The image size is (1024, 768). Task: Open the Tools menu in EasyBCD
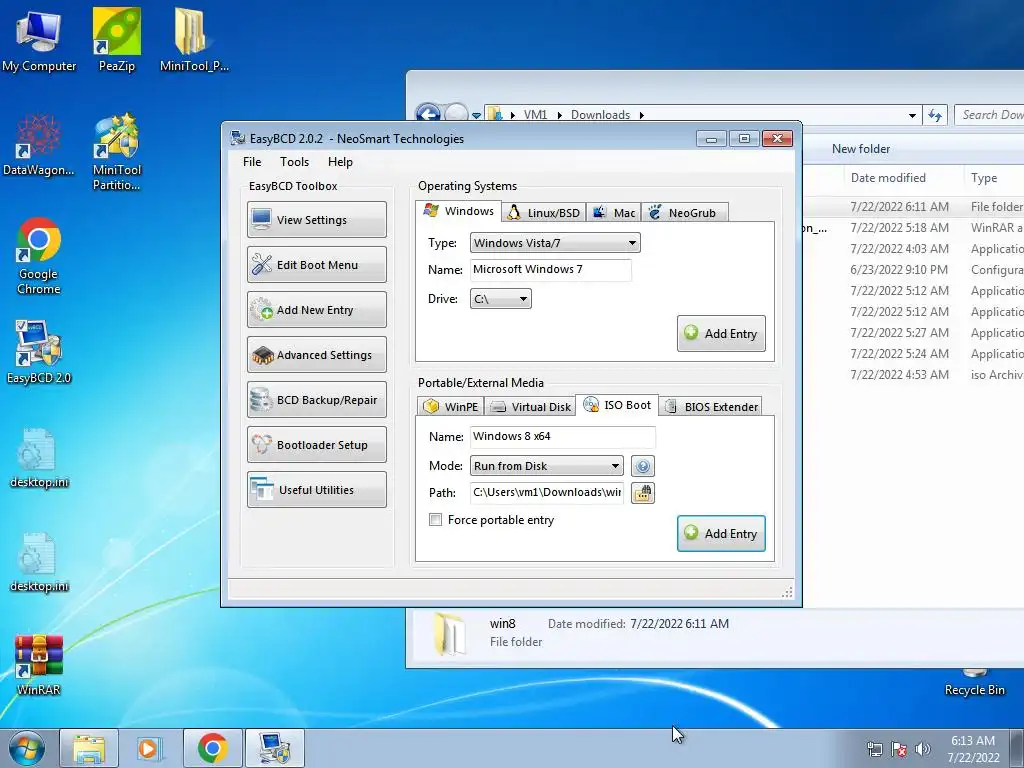click(x=295, y=162)
